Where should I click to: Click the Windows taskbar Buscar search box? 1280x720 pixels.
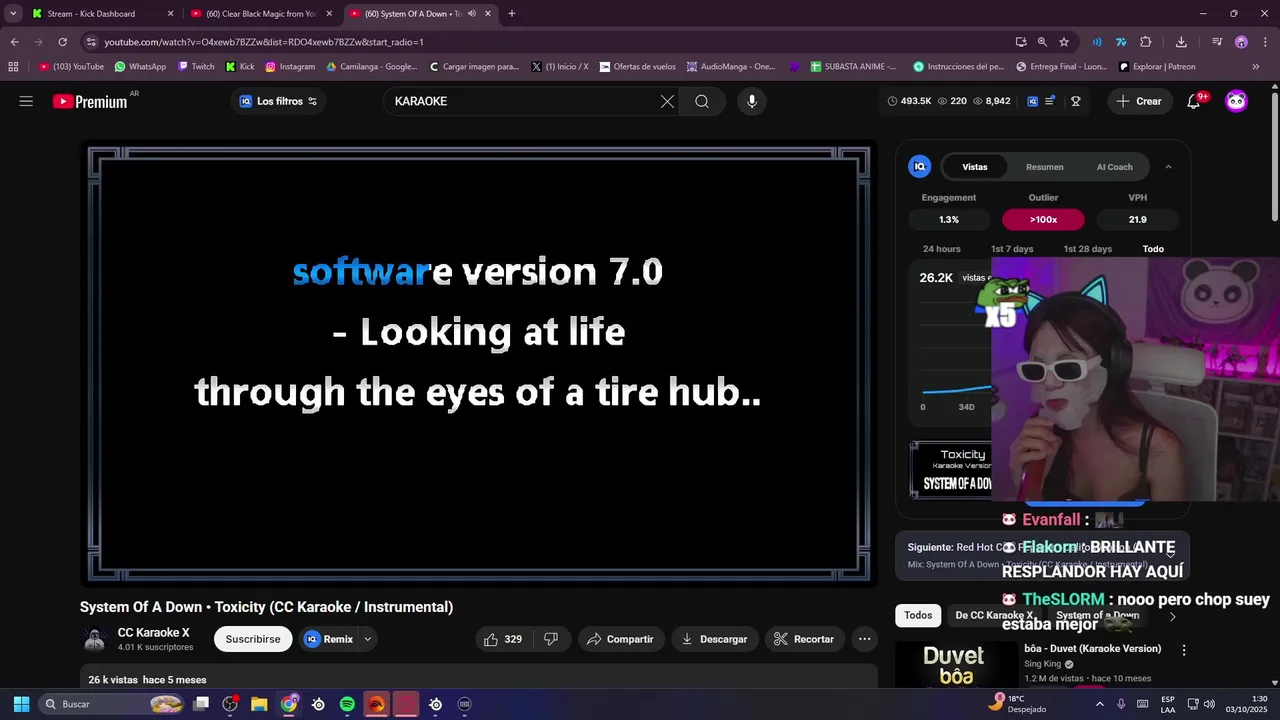point(113,704)
